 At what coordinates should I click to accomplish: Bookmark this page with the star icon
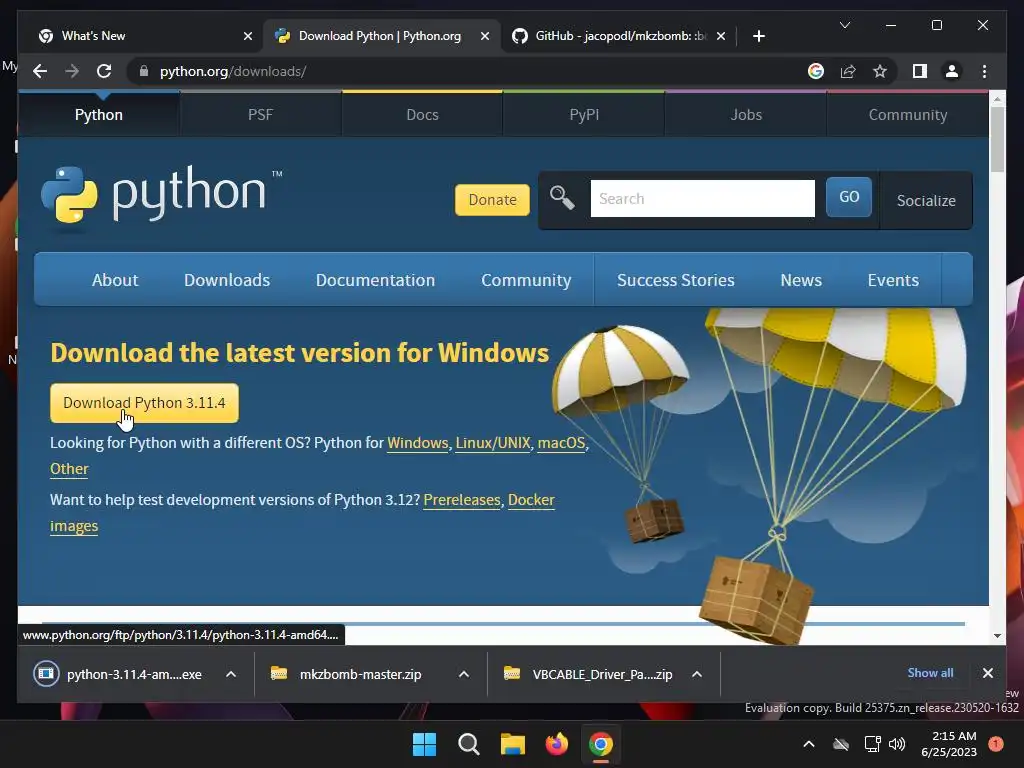pyautogui.click(x=880, y=71)
